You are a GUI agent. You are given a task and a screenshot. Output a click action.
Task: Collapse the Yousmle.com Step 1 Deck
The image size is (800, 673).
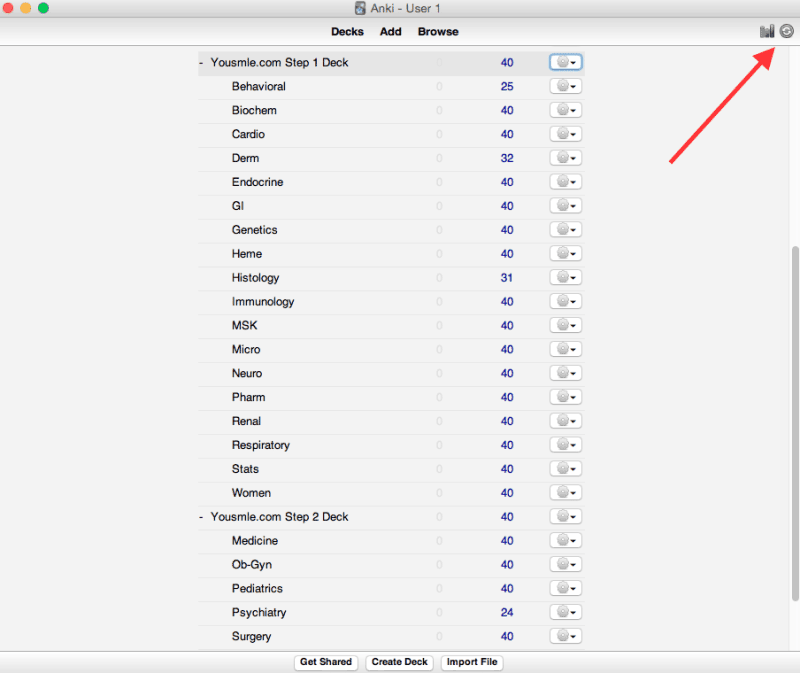point(201,63)
